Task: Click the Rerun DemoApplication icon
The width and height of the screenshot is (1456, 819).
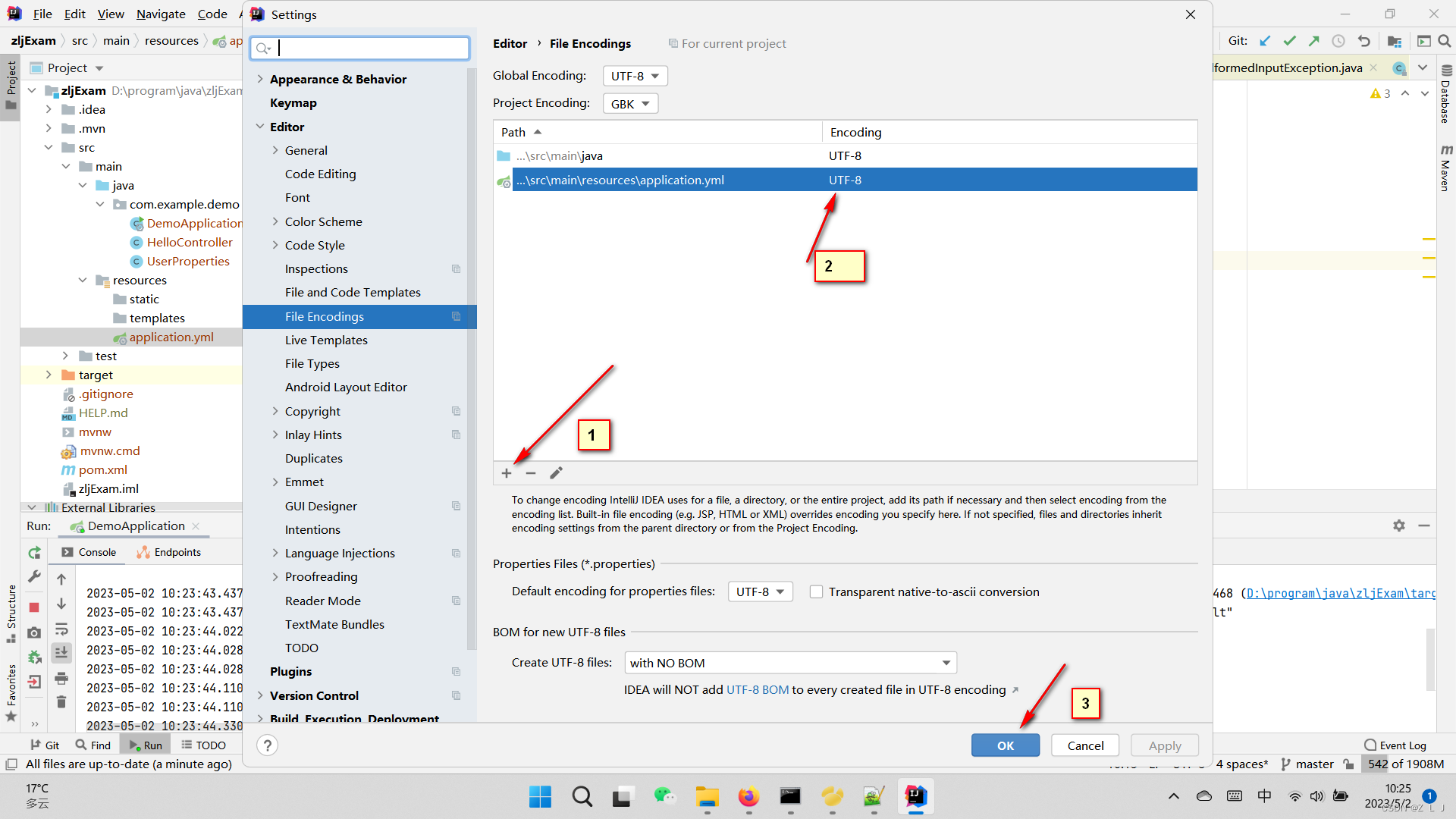Action: coord(34,553)
